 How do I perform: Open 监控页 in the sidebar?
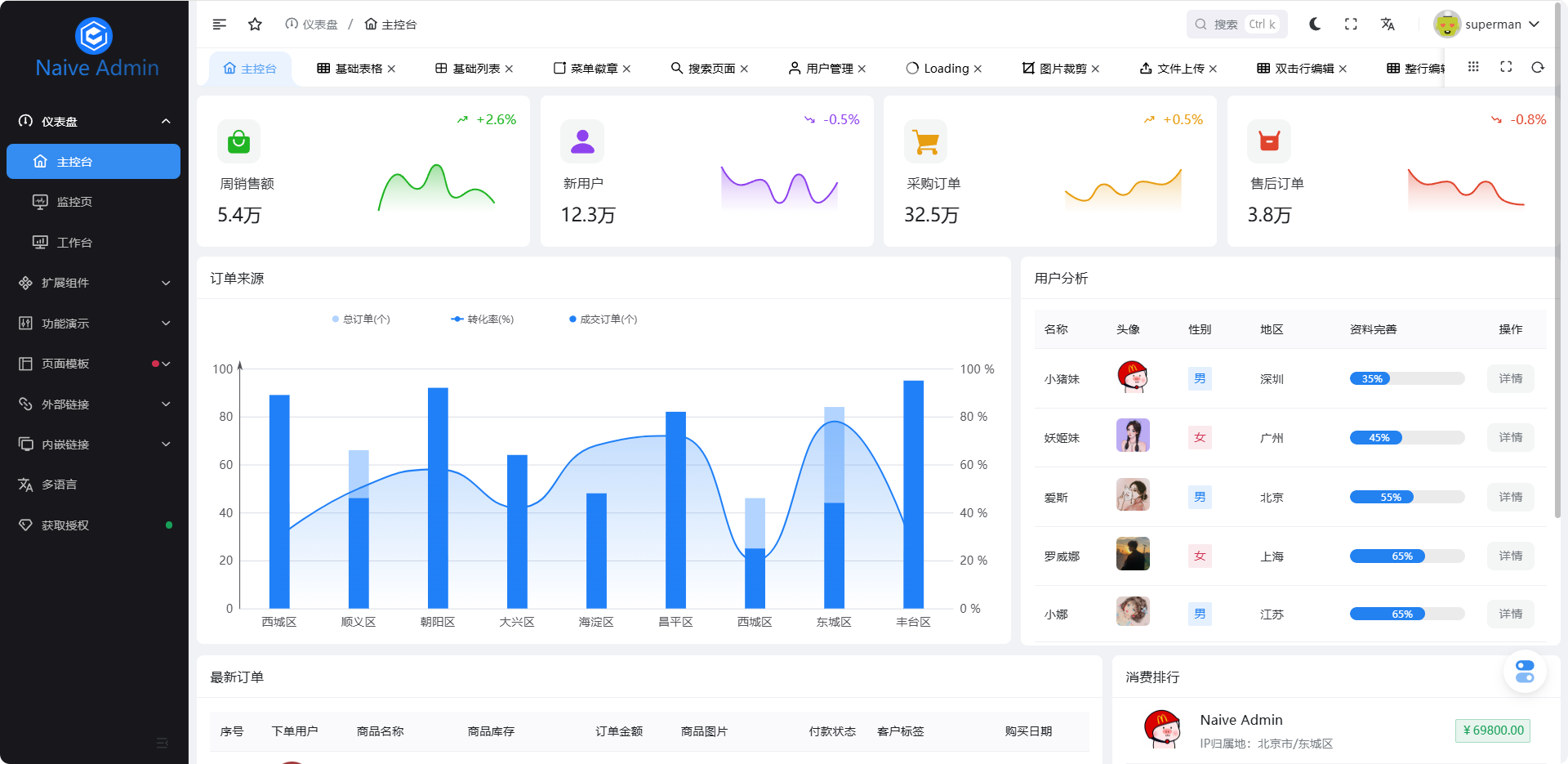tap(74, 202)
